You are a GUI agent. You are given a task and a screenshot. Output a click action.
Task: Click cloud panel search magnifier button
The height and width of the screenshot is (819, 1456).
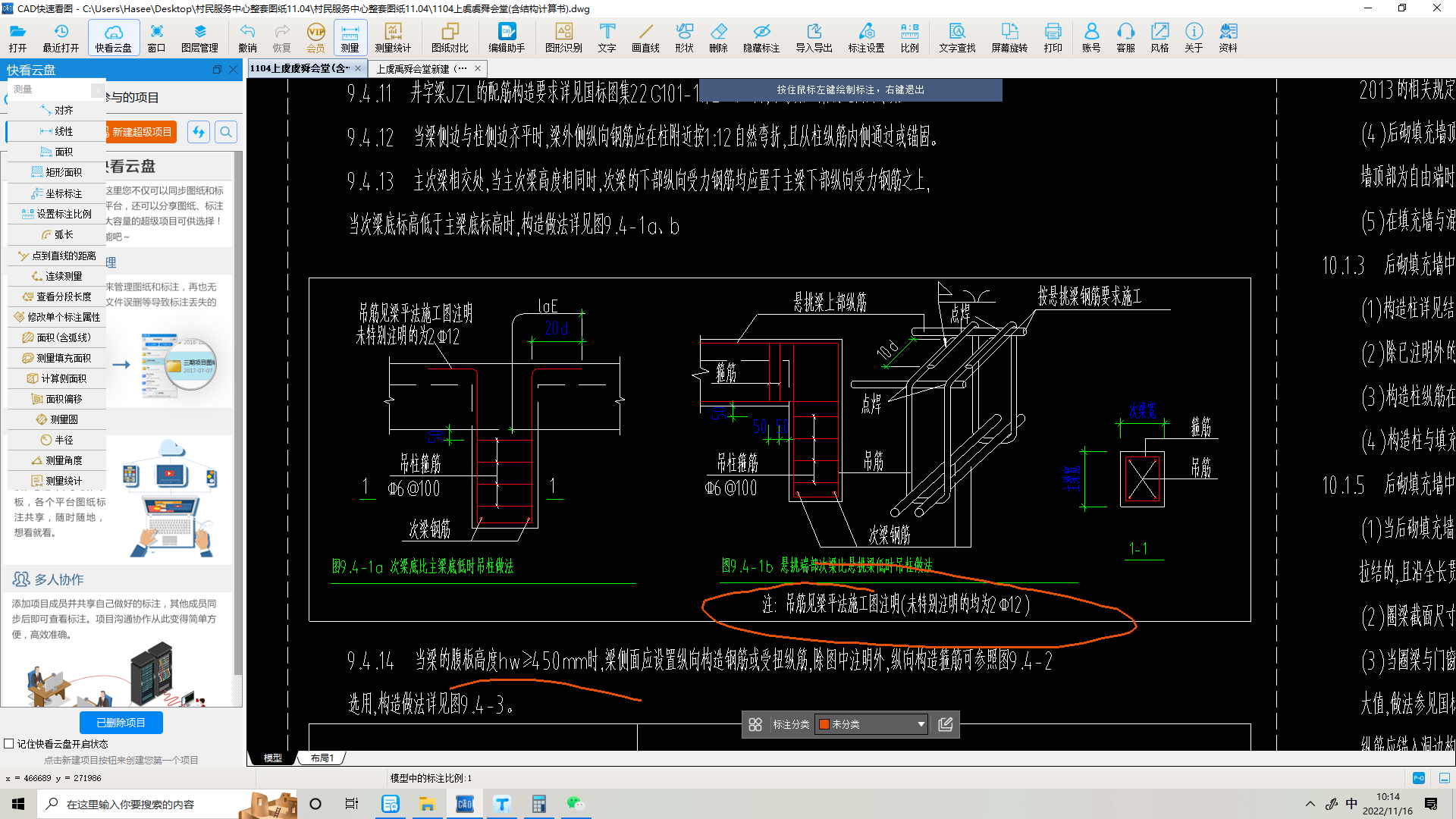coord(226,132)
